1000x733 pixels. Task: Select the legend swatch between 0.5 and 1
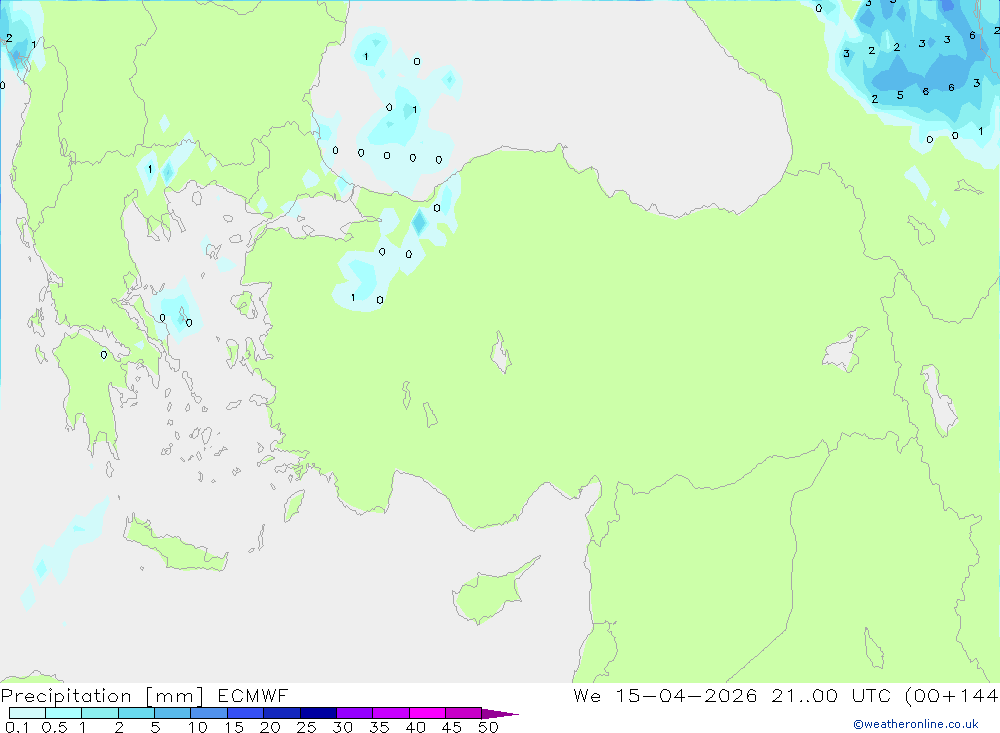(63, 713)
